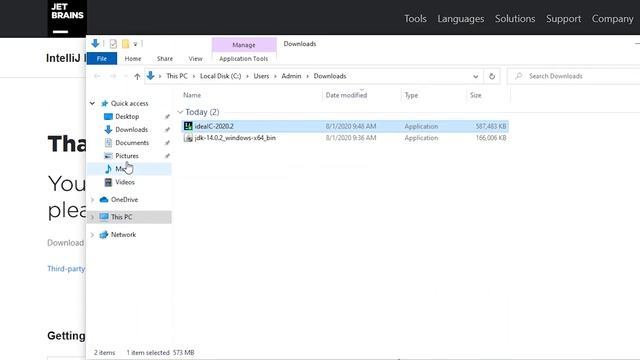Image resolution: width=640 pixels, height=360 pixels.
Task: Open Customize Quick Access Toolbar dropdown
Action: (x=135, y=44)
